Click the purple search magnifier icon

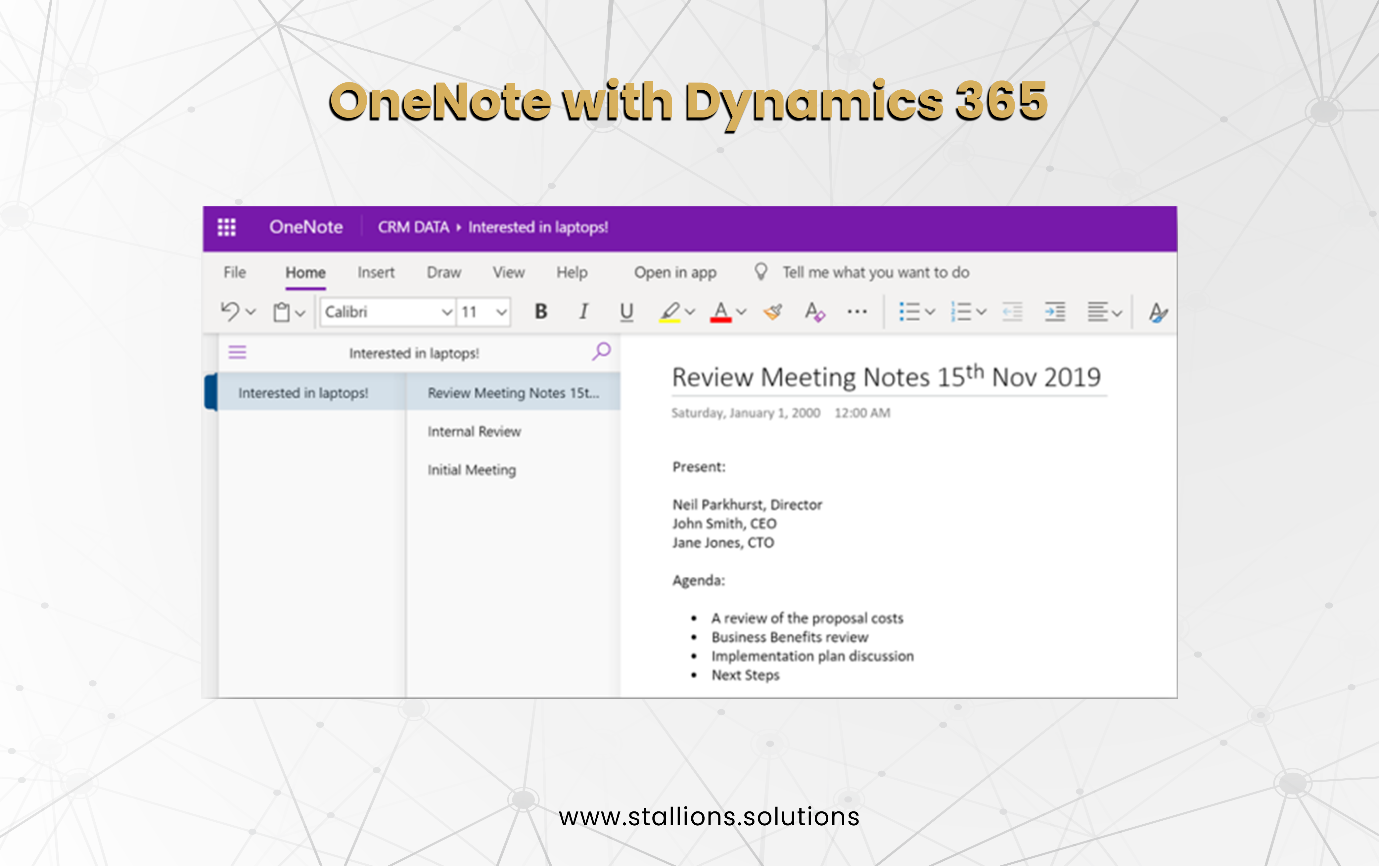click(601, 351)
